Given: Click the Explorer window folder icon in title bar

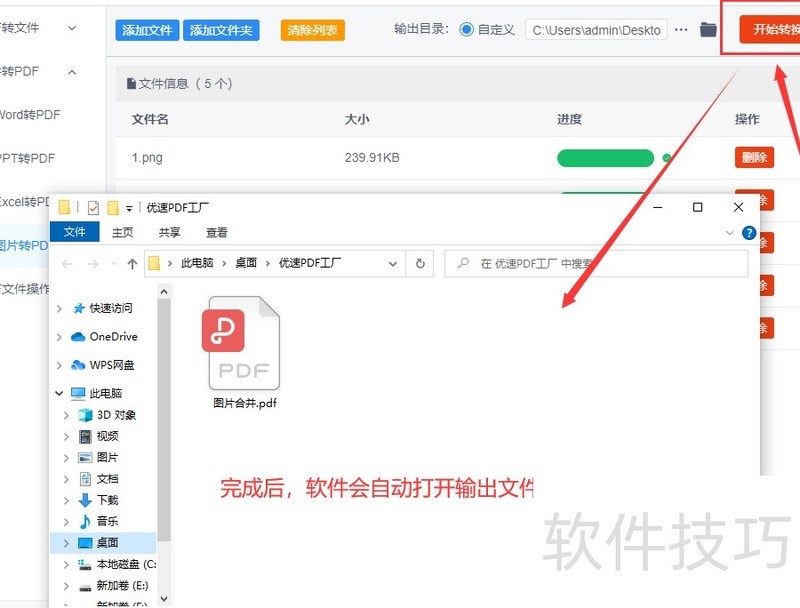Looking at the screenshot, I should coord(64,208).
